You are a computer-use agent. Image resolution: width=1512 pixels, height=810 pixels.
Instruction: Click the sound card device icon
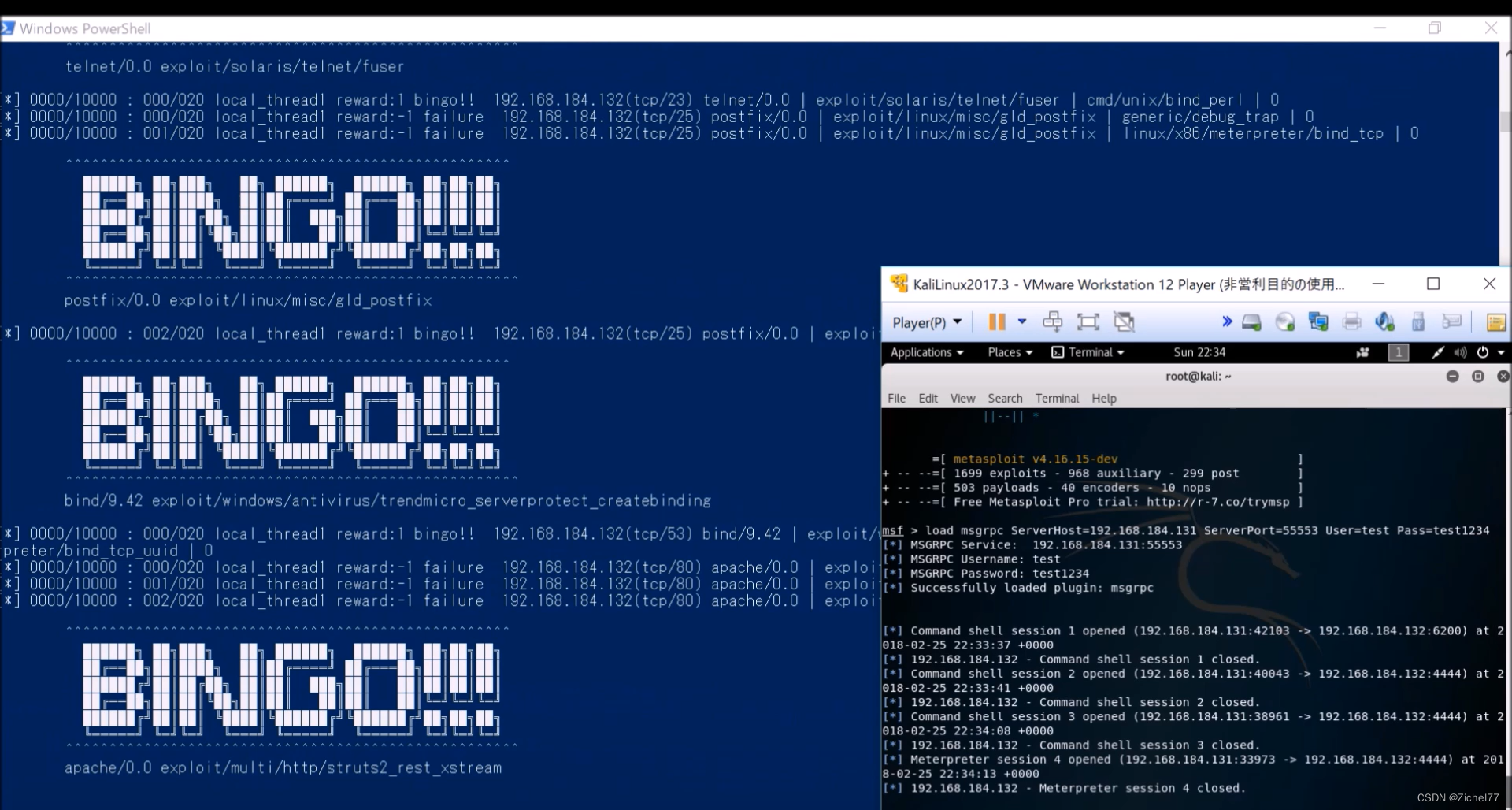click(1386, 321)
